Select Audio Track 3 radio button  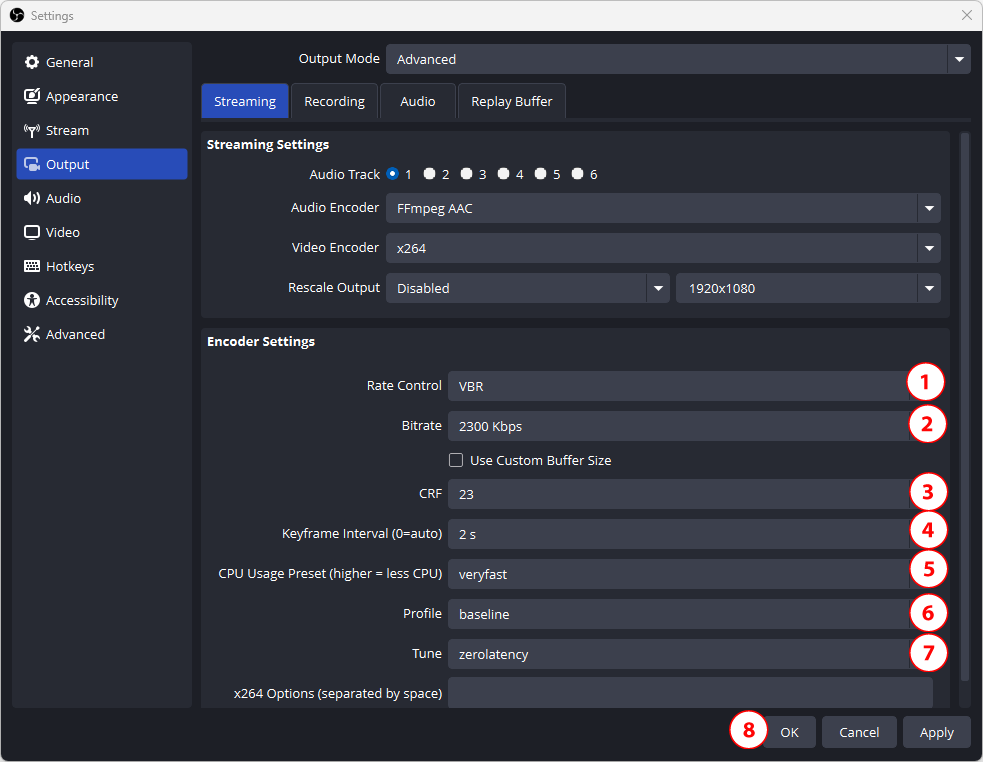pos(466,174)
